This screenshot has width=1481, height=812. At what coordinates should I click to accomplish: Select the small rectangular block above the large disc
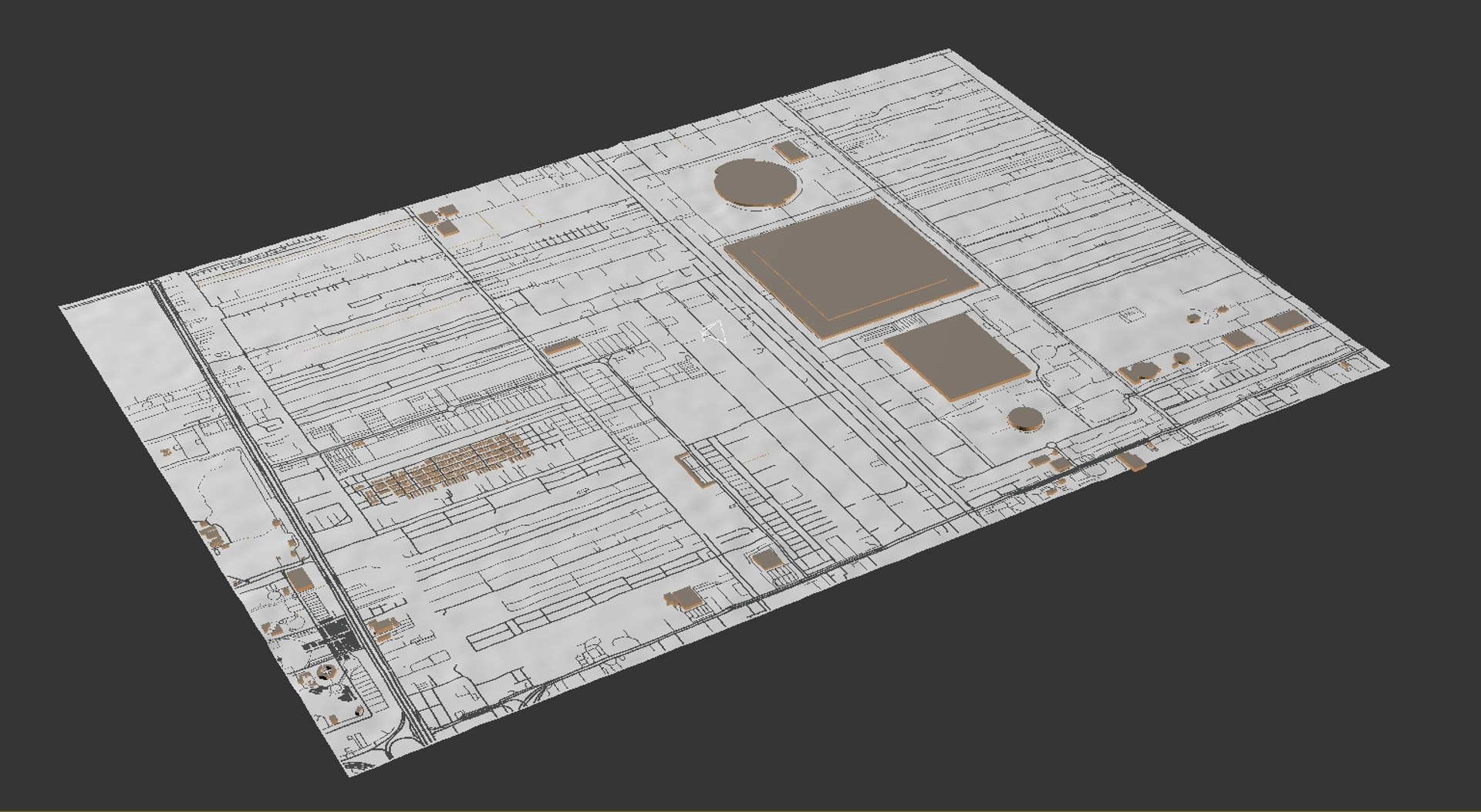791,151
